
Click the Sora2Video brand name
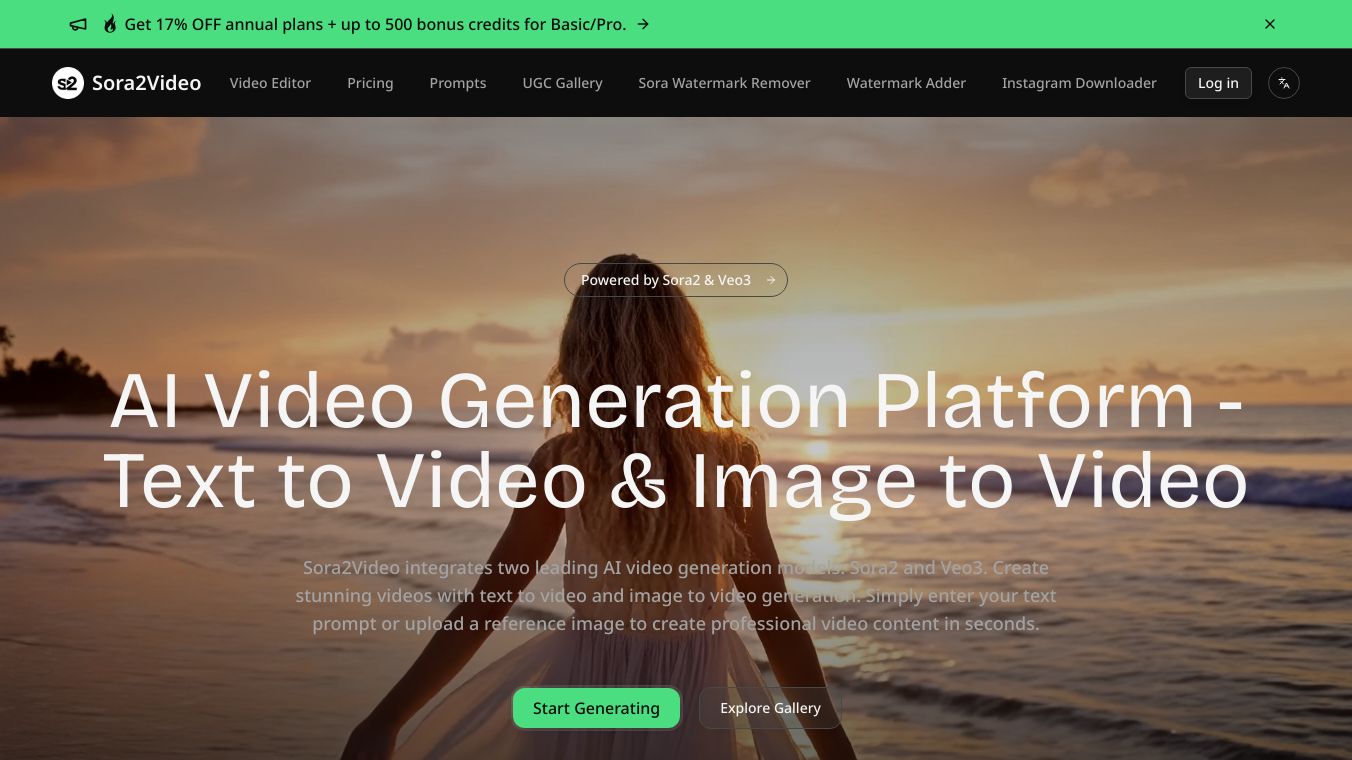click(146, 83)
